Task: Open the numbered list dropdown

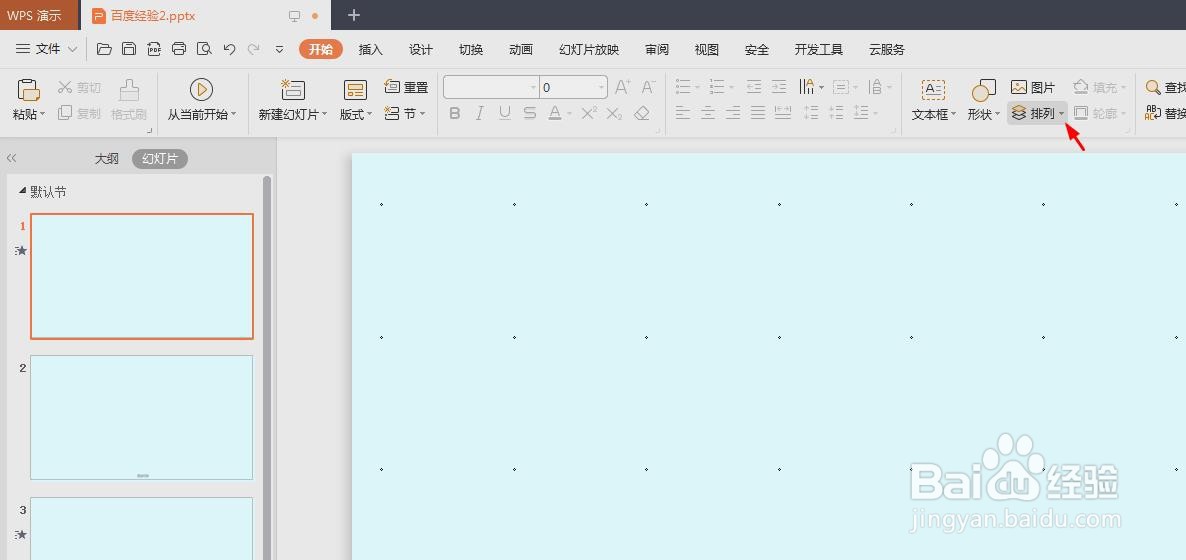Action: coord(732,88)
